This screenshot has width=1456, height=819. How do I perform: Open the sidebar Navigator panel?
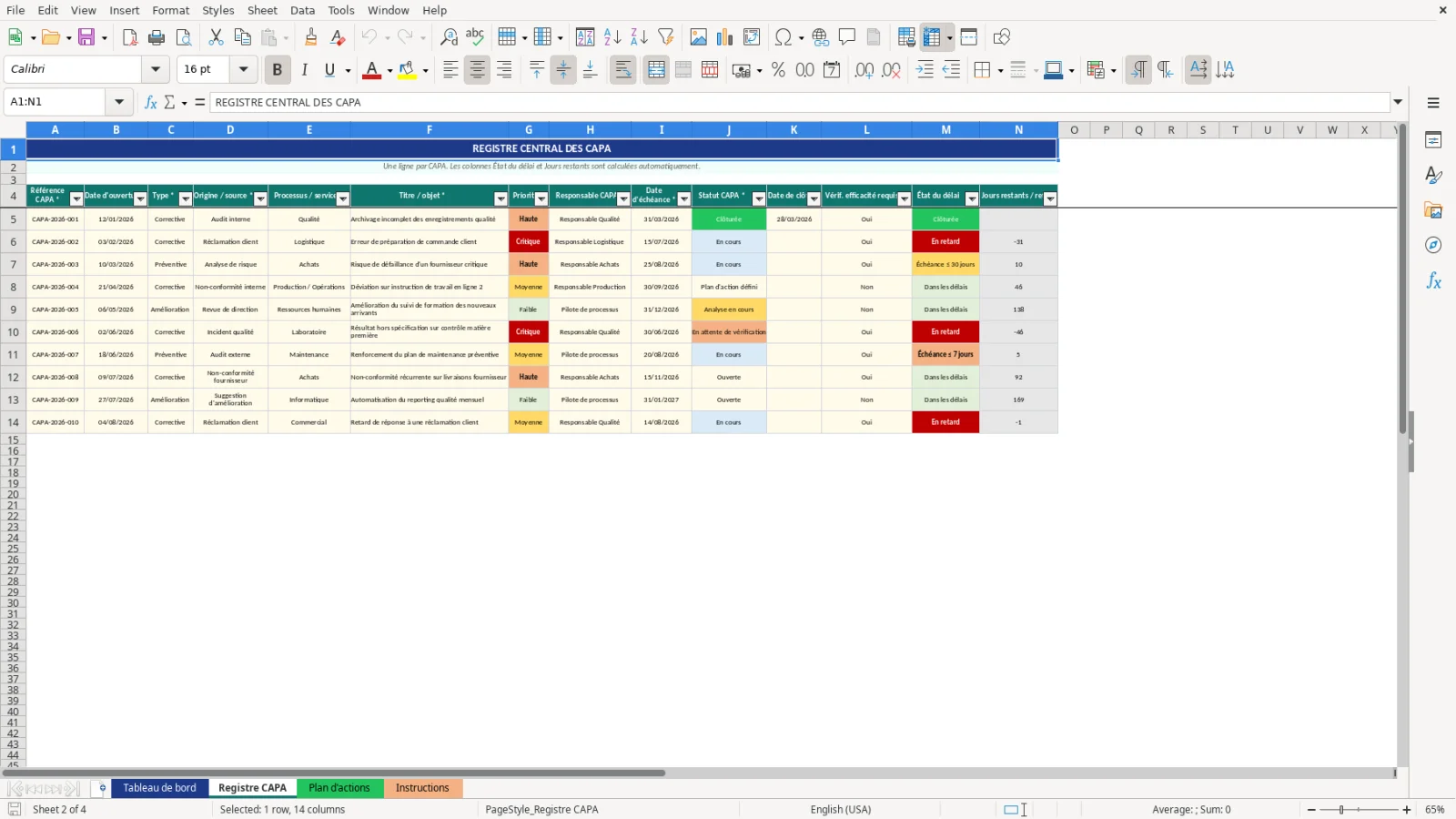1433,246
